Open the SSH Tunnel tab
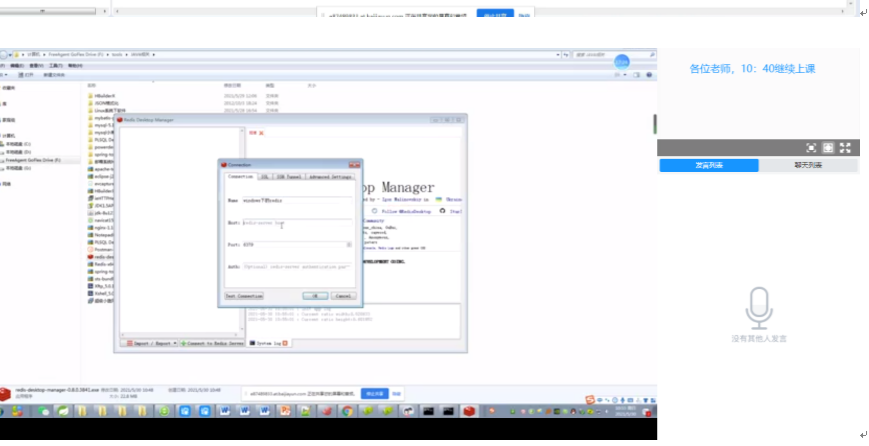This screenshot has width=869, height=446. (x=288, y=177)
